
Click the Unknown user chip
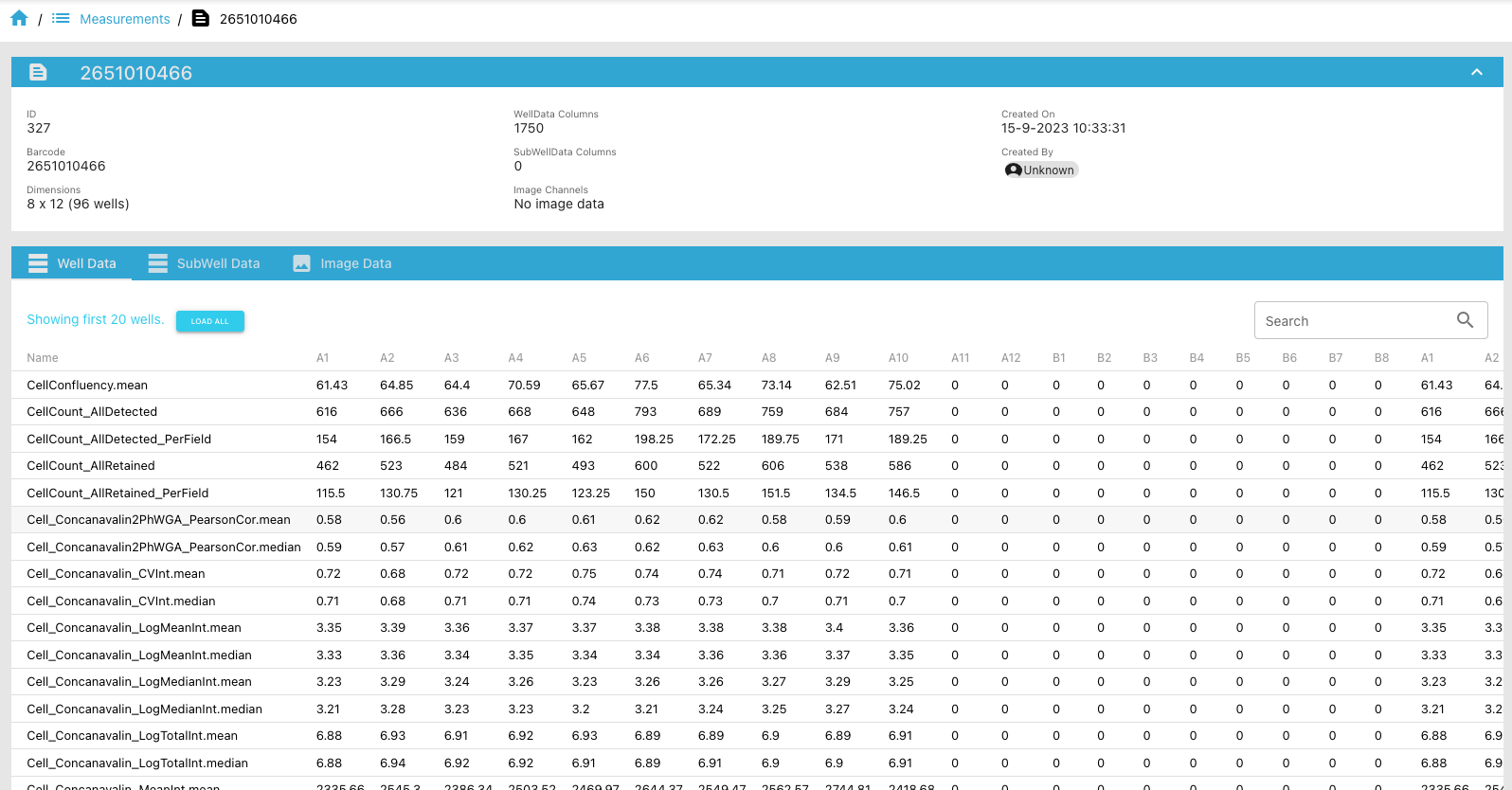(x=1041, y=171)
